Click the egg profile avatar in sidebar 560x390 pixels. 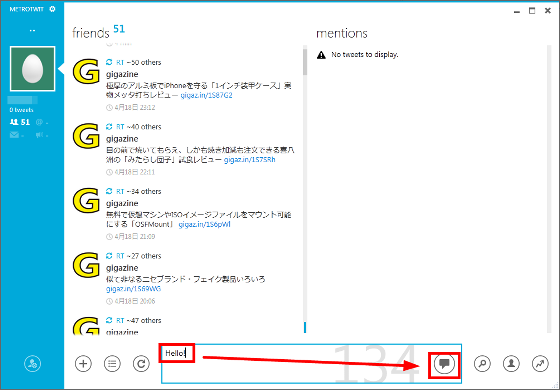click(x=32, y=69)
